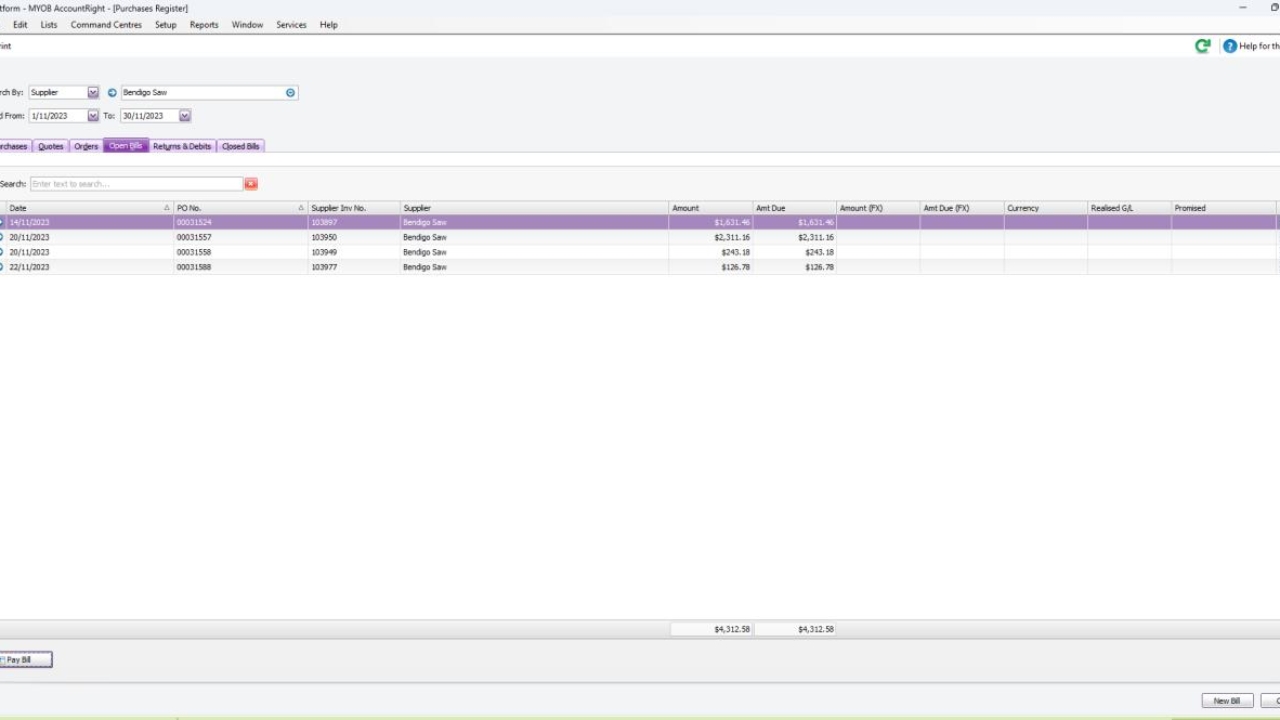Click the red clear search icon
The width and height of the screenshot is (1280, 720).
tap(251, 184)
